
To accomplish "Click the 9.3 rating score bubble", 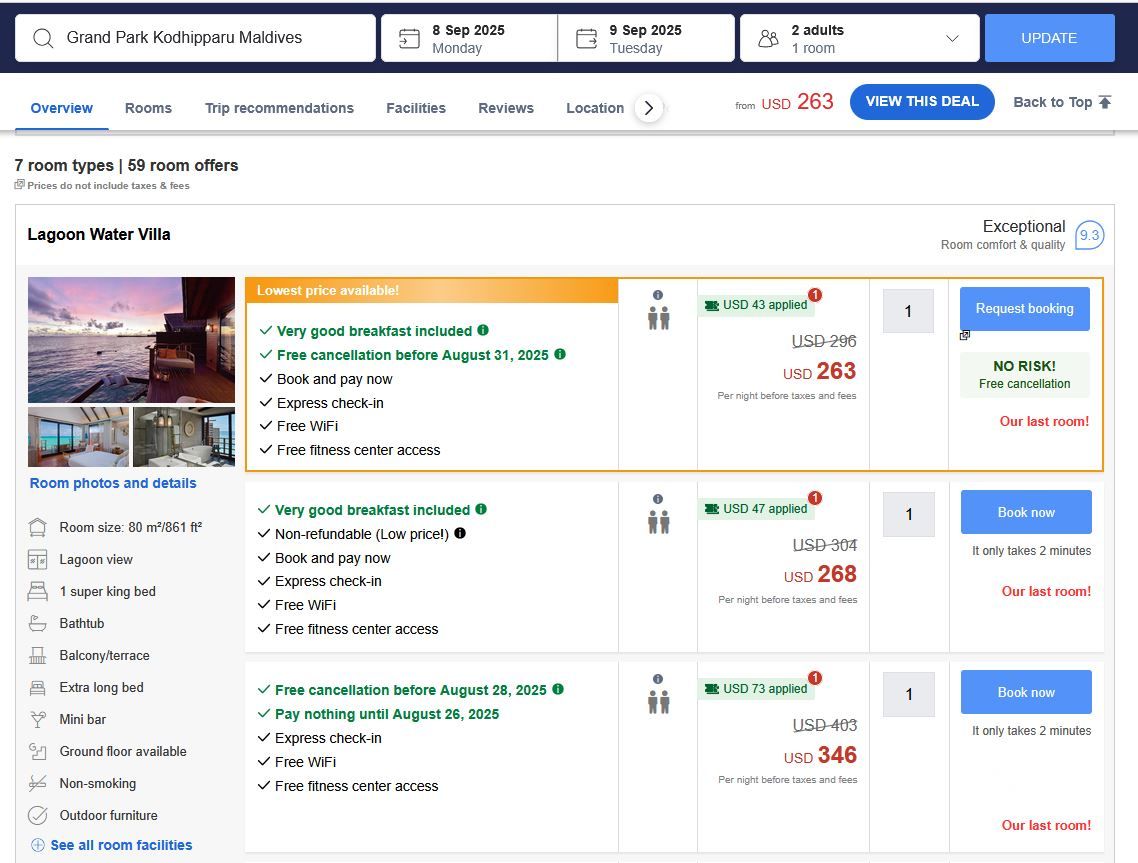I will tap(1089, 236).
